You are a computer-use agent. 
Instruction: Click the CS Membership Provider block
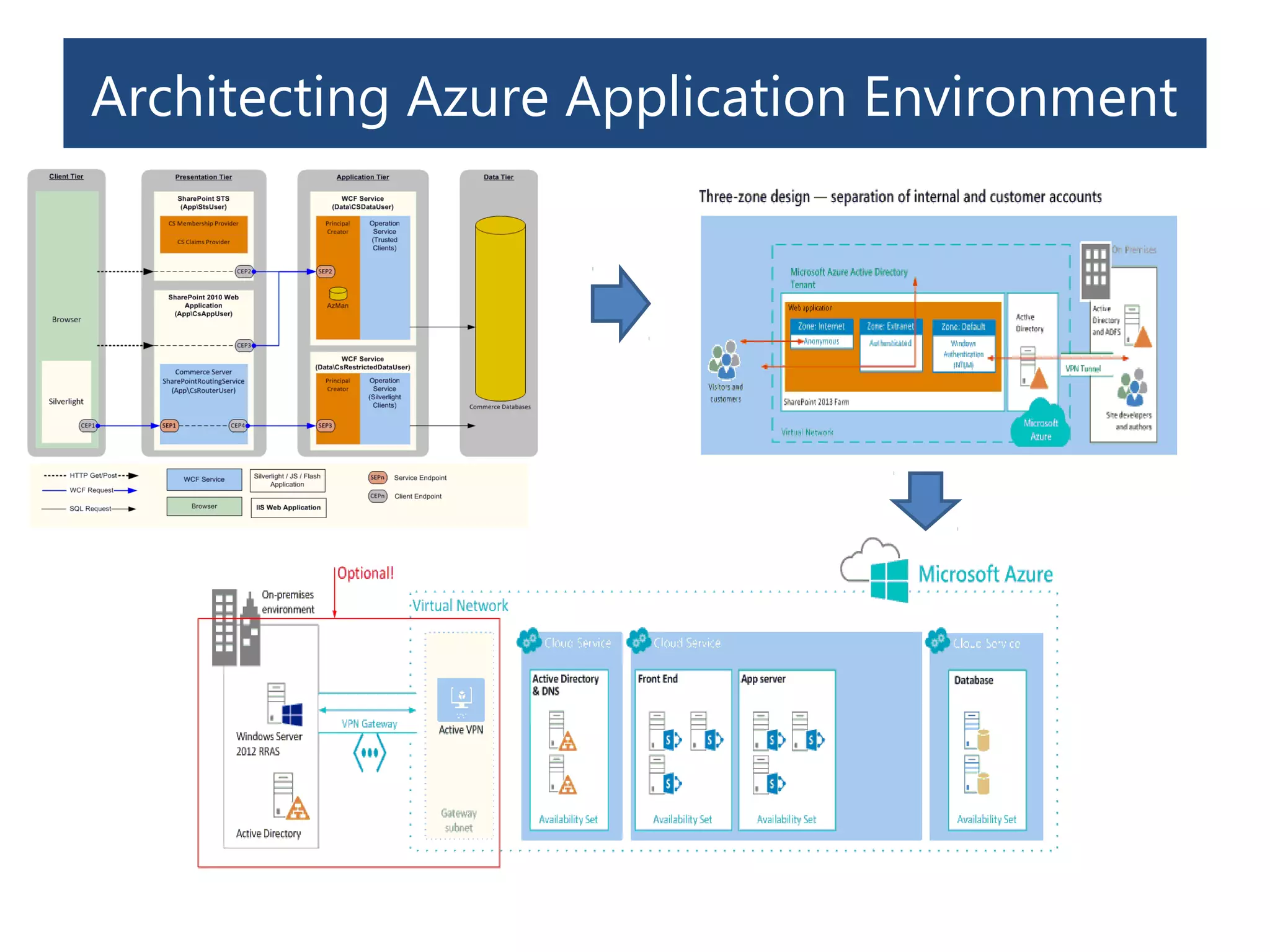pyautogui.click(x=203, y=224)
